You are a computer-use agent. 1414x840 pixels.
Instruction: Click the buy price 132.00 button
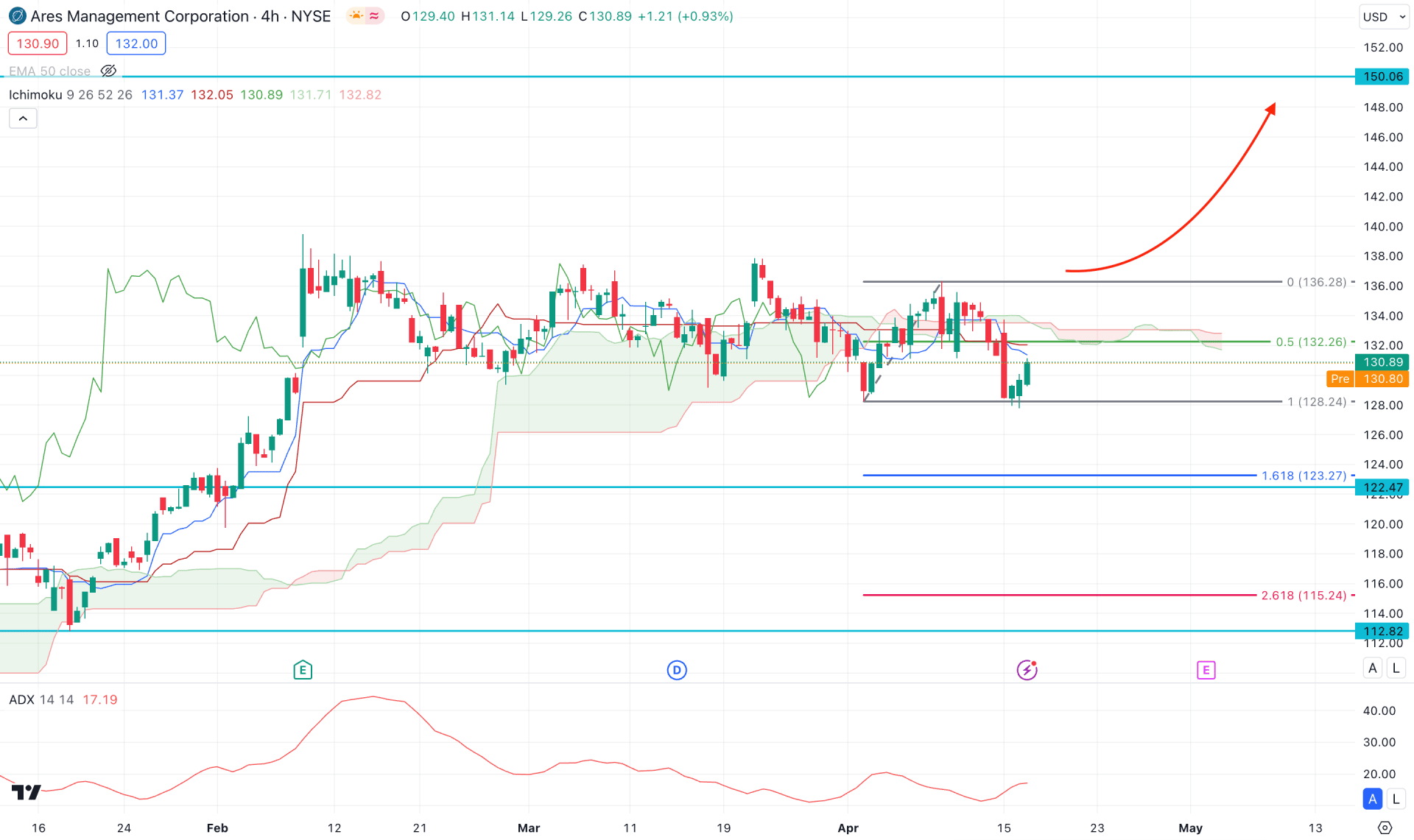136,43
